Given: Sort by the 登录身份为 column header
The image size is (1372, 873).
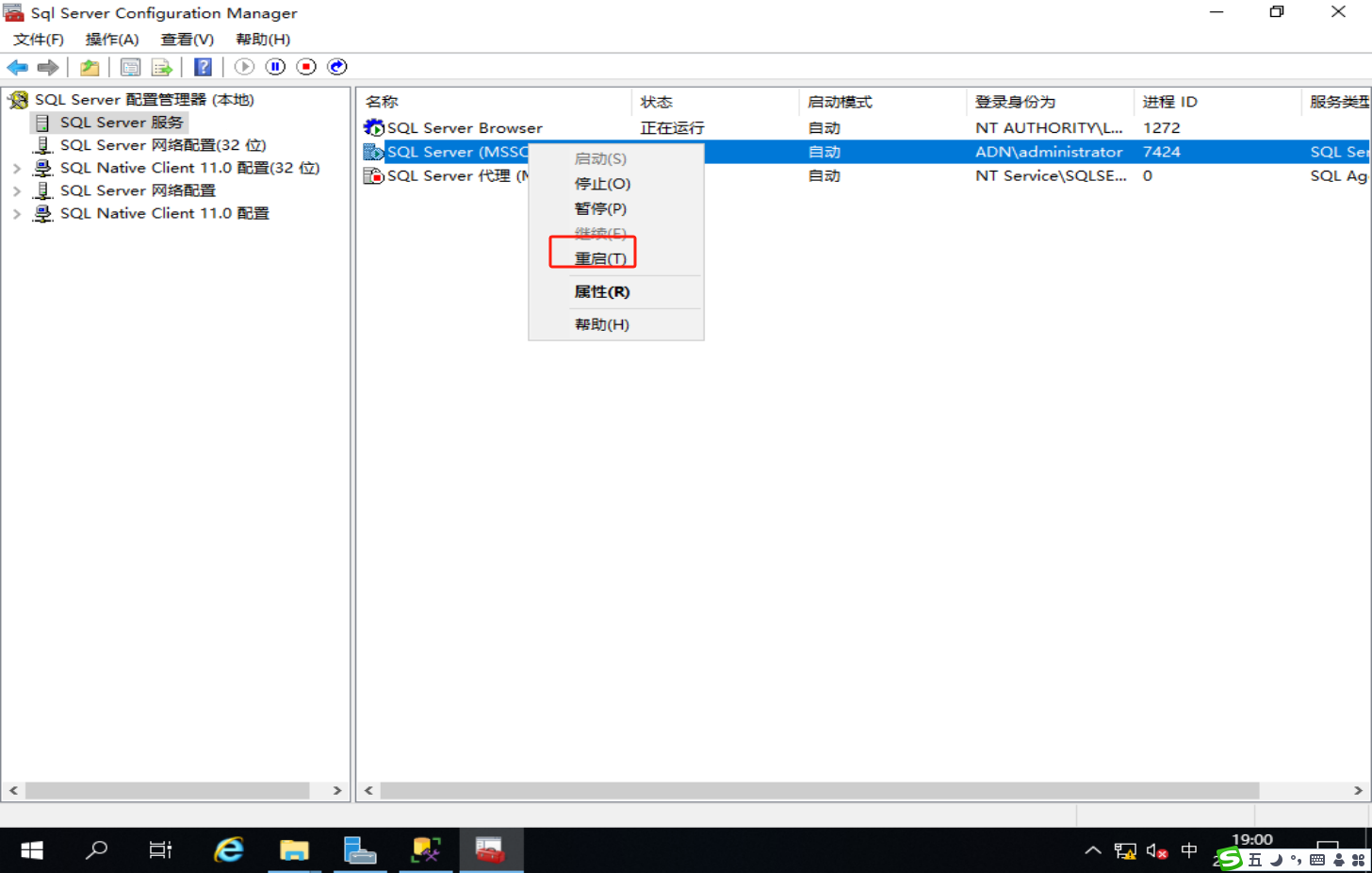Looking at the screenshot, I should (x=1050, y=102).
